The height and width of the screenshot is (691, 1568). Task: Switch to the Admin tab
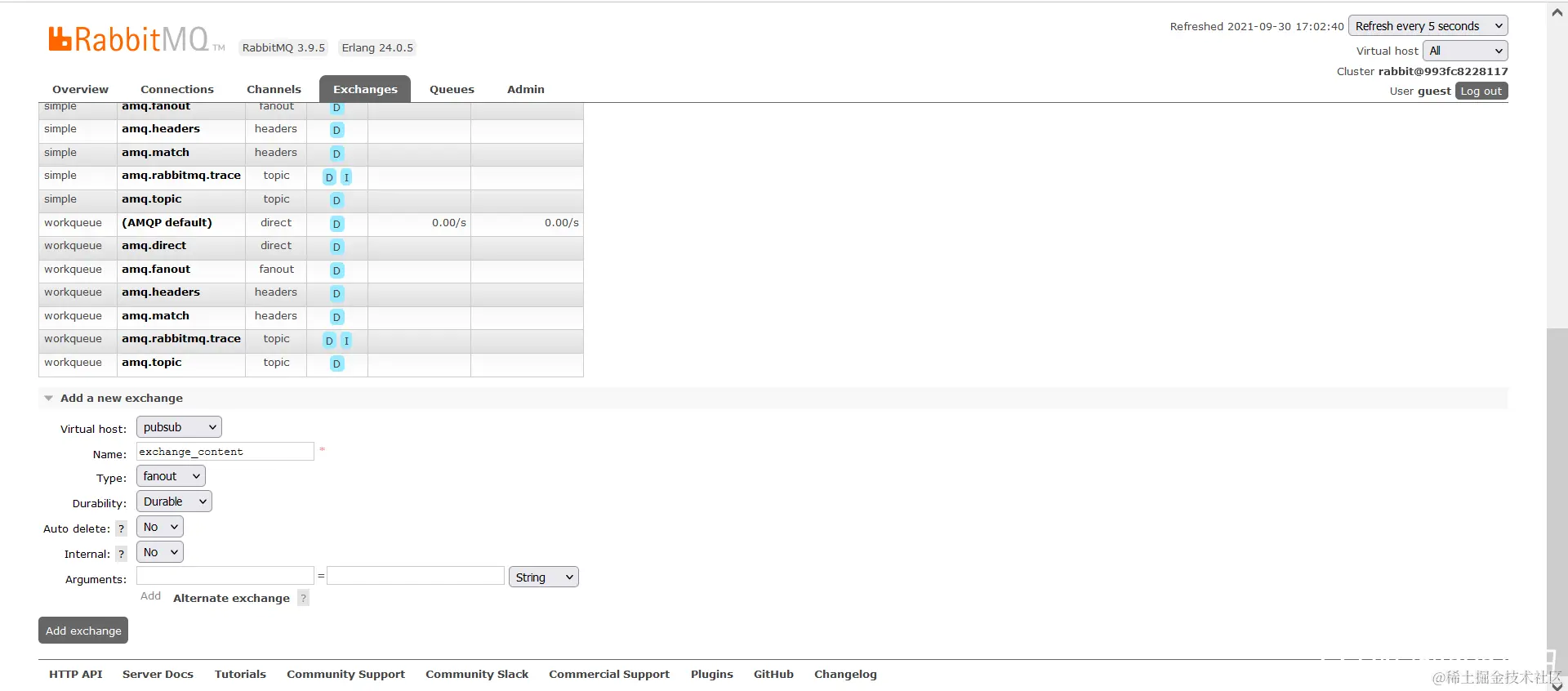(x=525, y=89)
